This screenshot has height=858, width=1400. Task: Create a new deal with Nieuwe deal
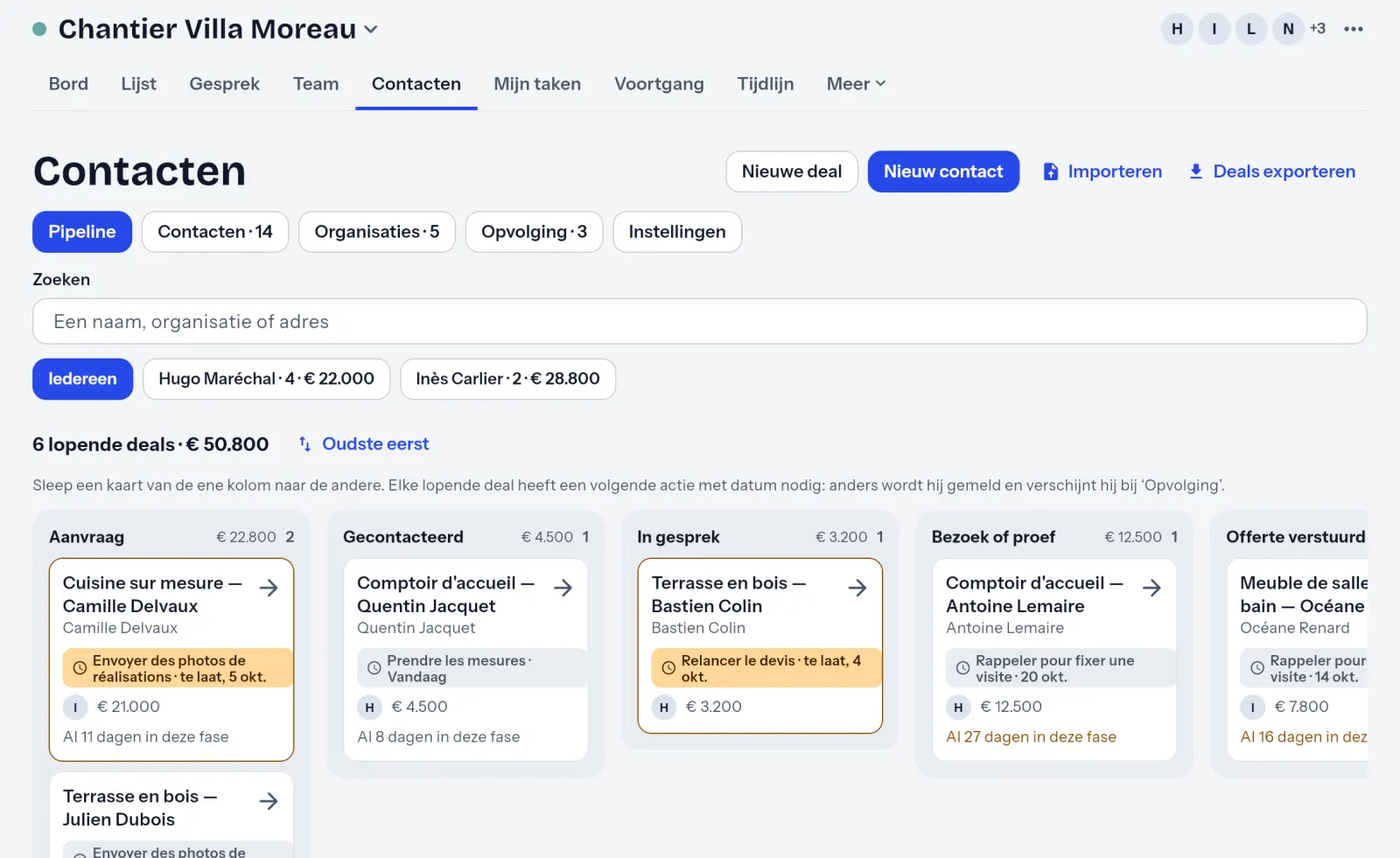point(792,171)
